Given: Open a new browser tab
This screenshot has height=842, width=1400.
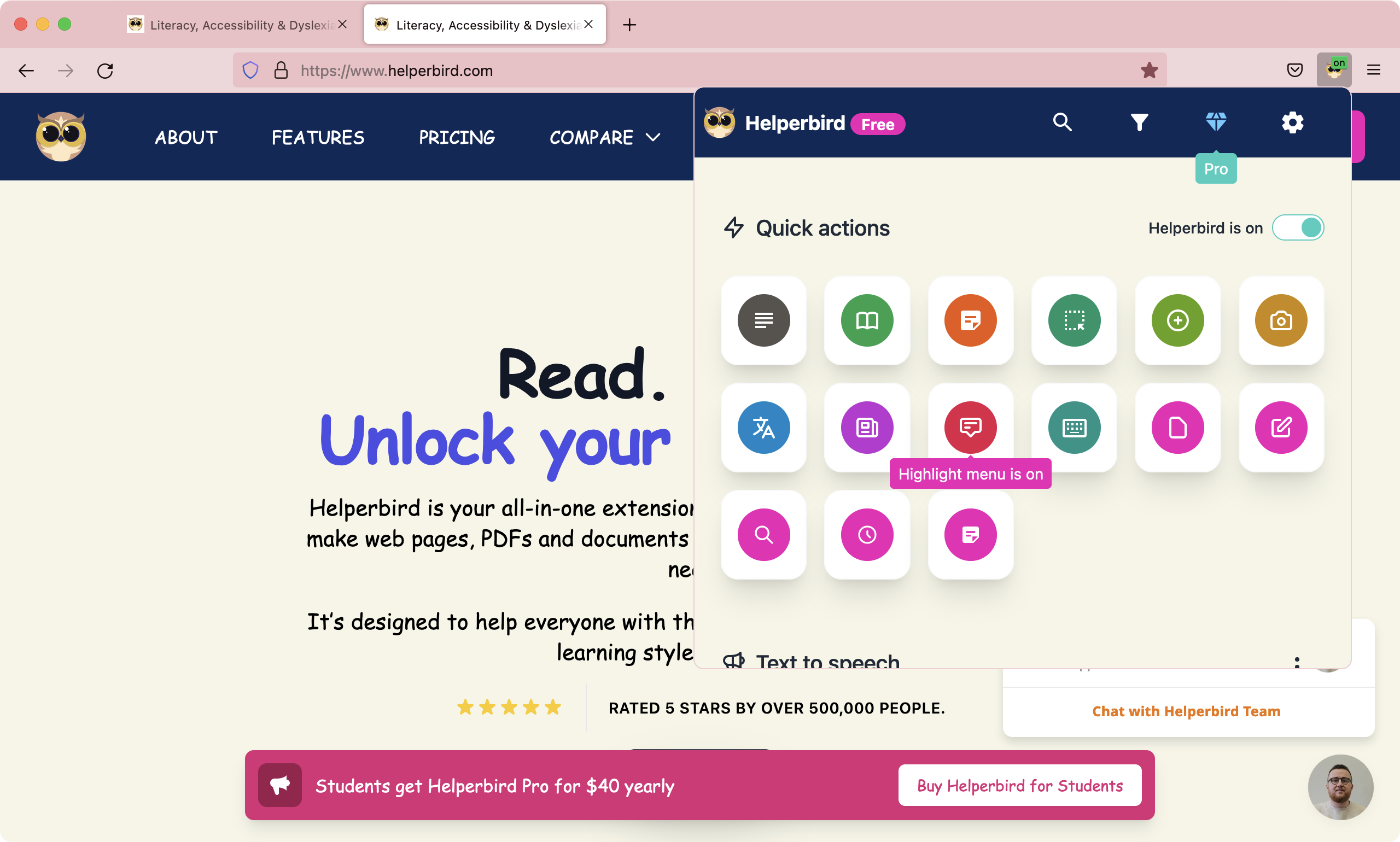Looking at the screenshot, I should pyautogui.click(x=629, y=25).
